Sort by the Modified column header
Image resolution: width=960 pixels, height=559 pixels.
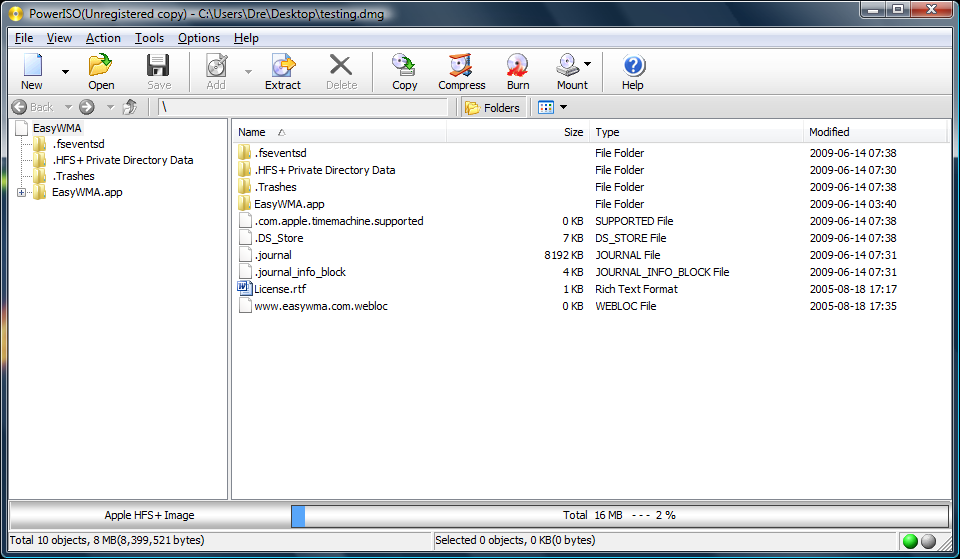[875, 132]
